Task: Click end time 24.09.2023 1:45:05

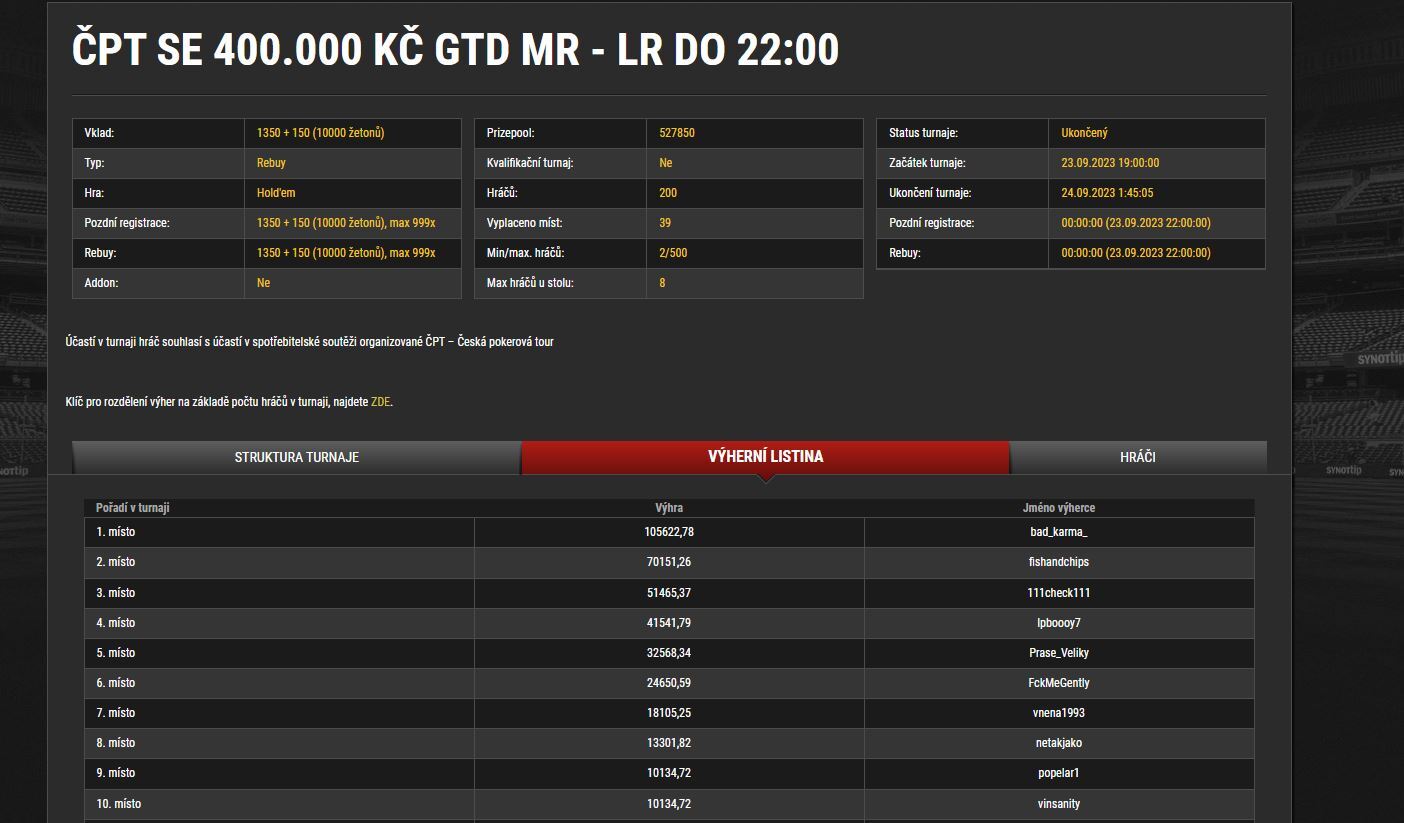Action: (x=1107, y=193)
